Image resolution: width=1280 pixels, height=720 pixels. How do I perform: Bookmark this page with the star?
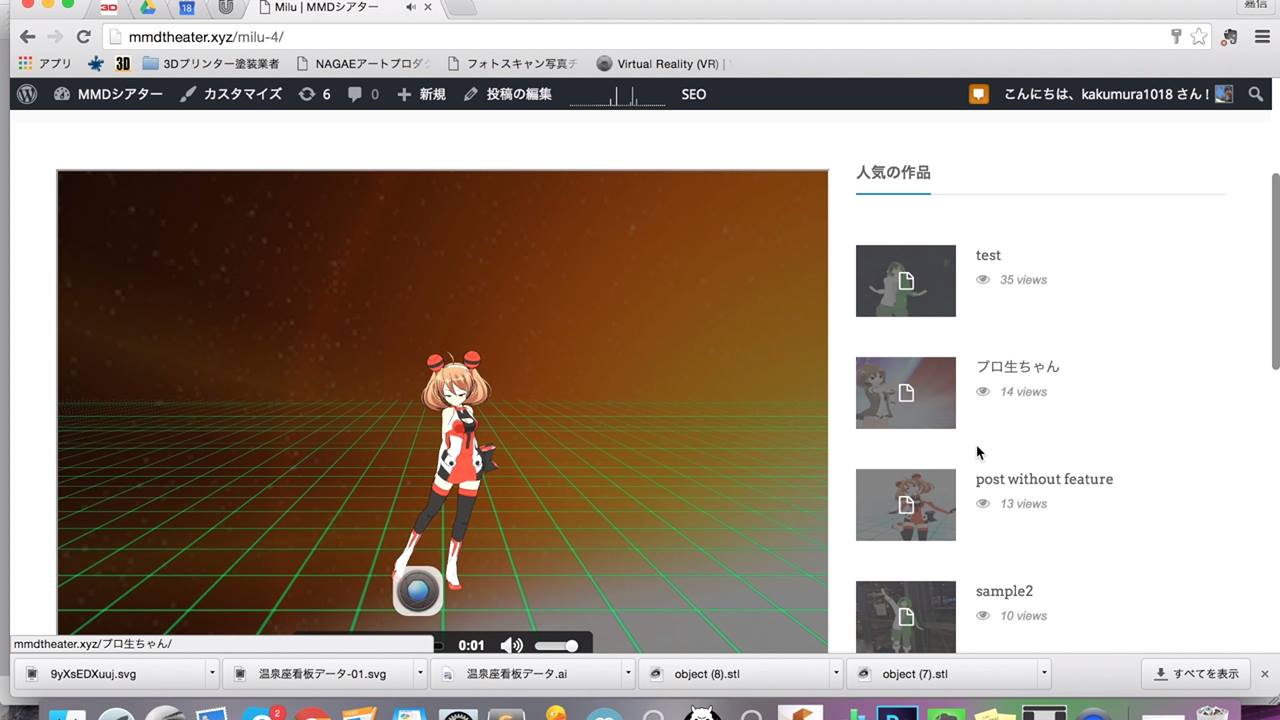pyautogui.click(x=1198, y=37)
